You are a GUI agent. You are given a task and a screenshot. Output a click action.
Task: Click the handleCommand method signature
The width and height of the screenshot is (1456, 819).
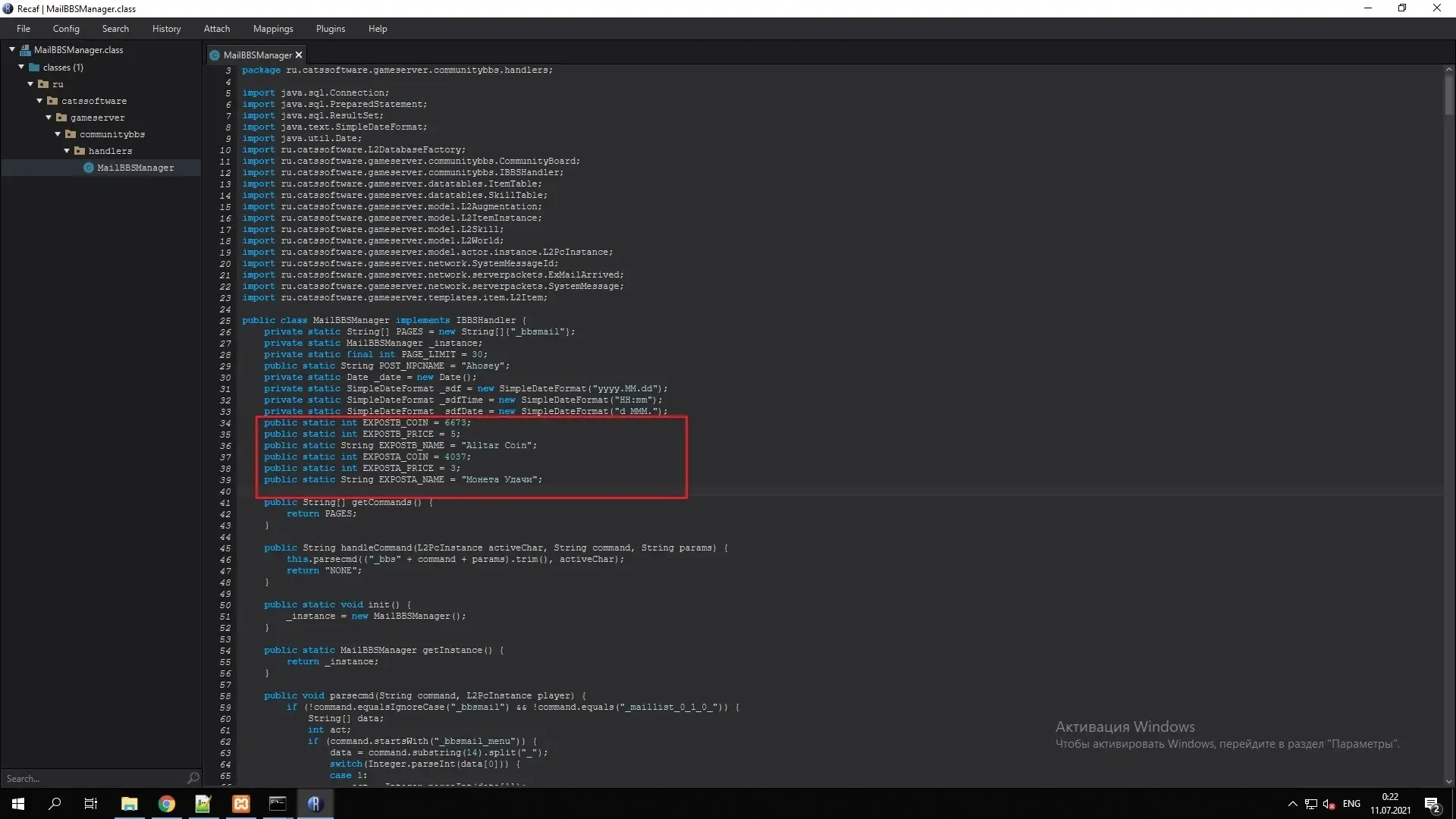[496, 548]
